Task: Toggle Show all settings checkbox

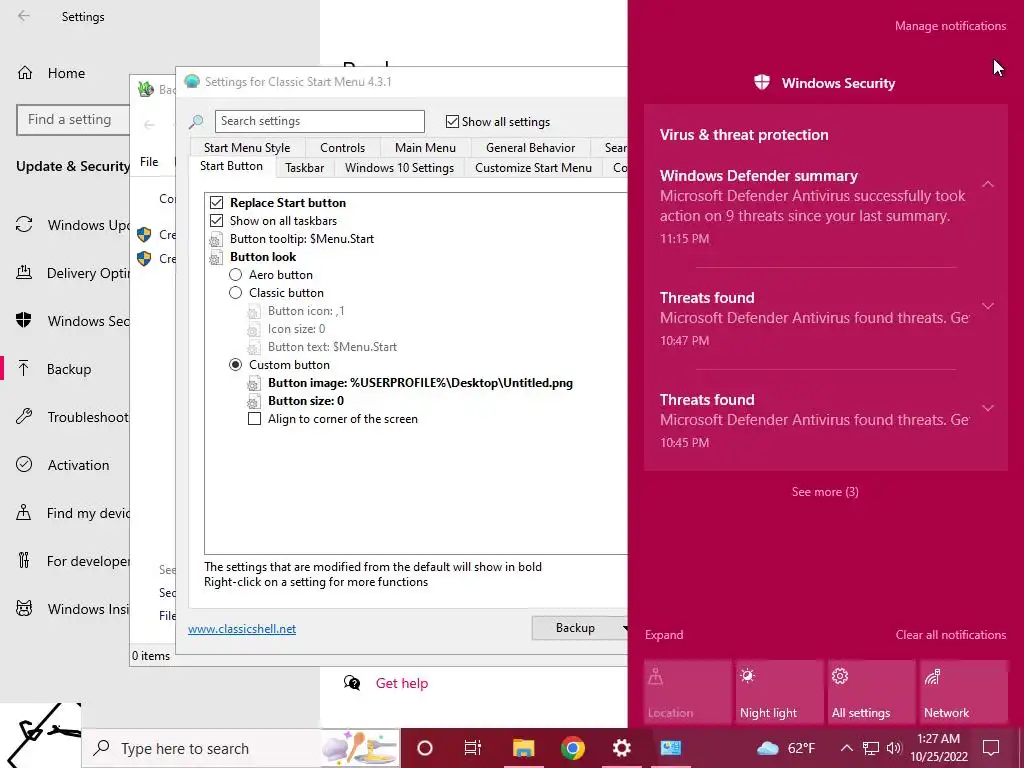Action: (x=452, y=121)
